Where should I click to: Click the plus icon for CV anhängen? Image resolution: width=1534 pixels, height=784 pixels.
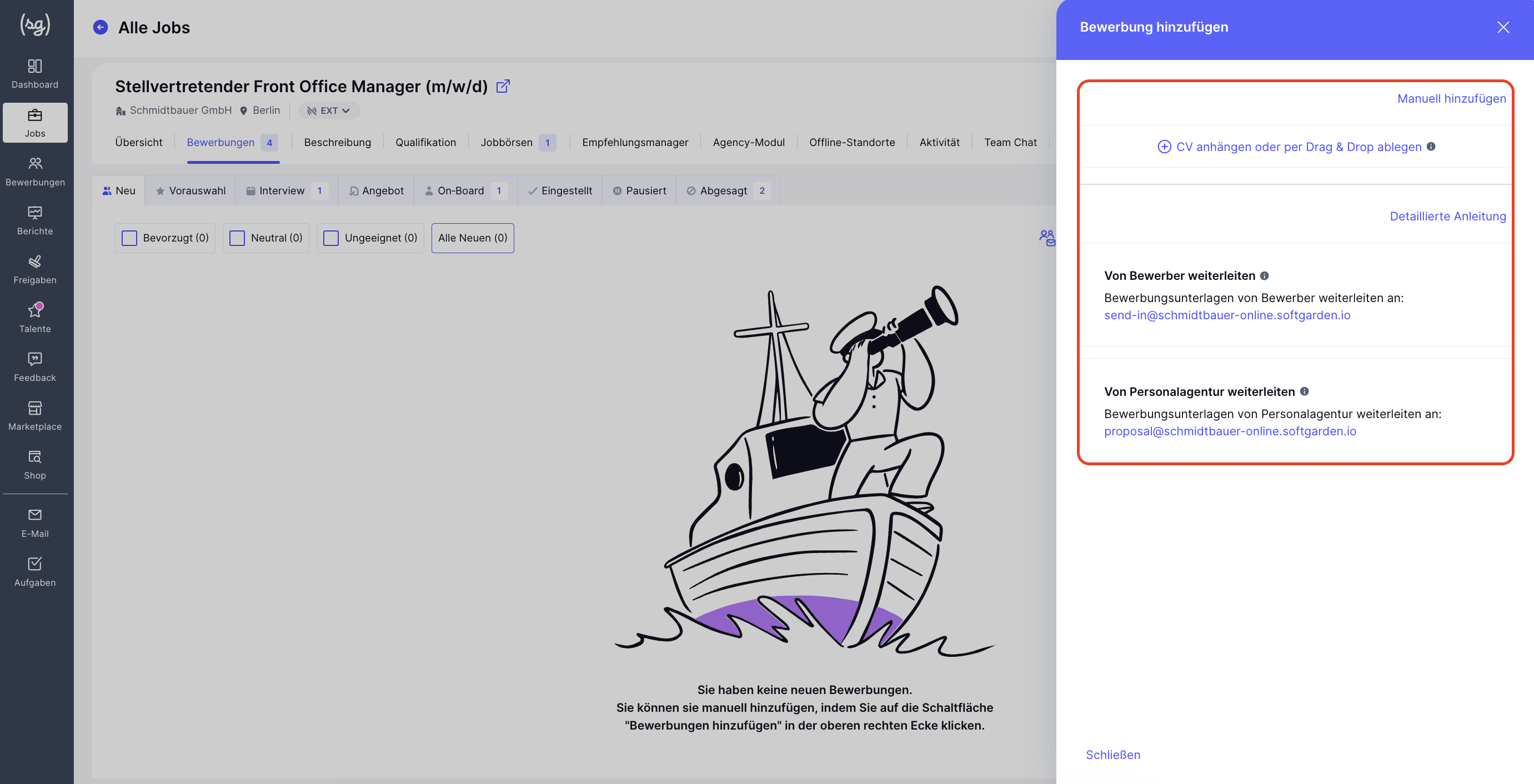(1164, 147)
